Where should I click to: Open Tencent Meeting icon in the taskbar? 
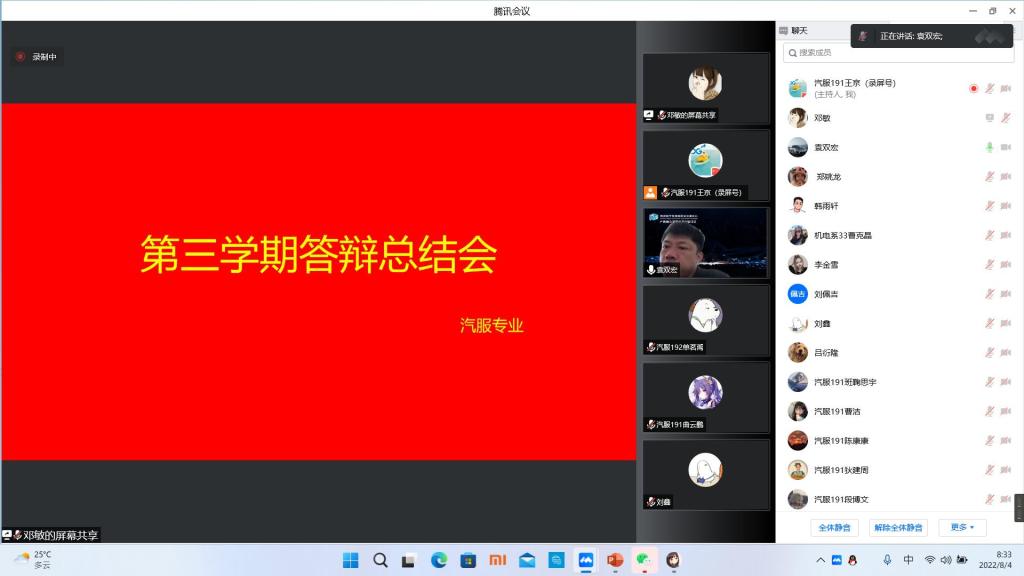pyautogui.click(x=586, y=560)
